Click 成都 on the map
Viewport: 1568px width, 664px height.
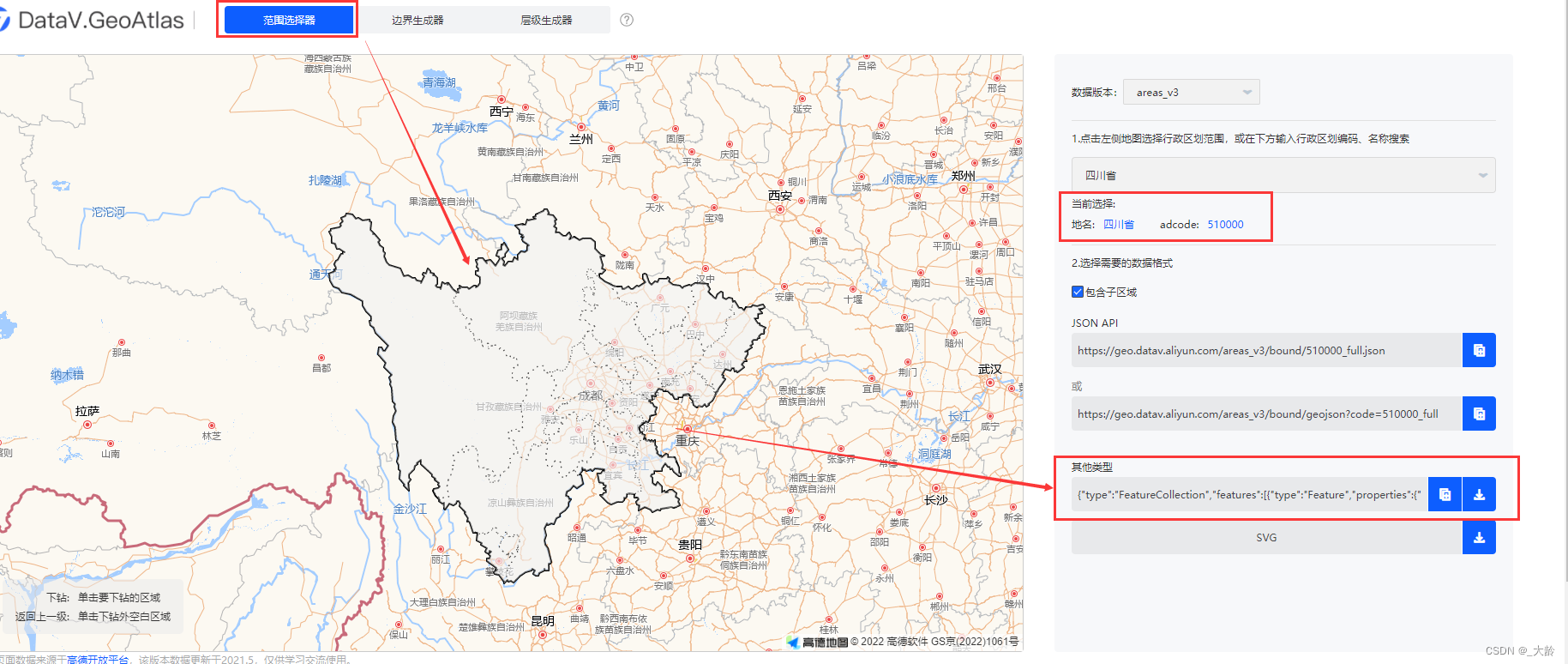point(590,395)
